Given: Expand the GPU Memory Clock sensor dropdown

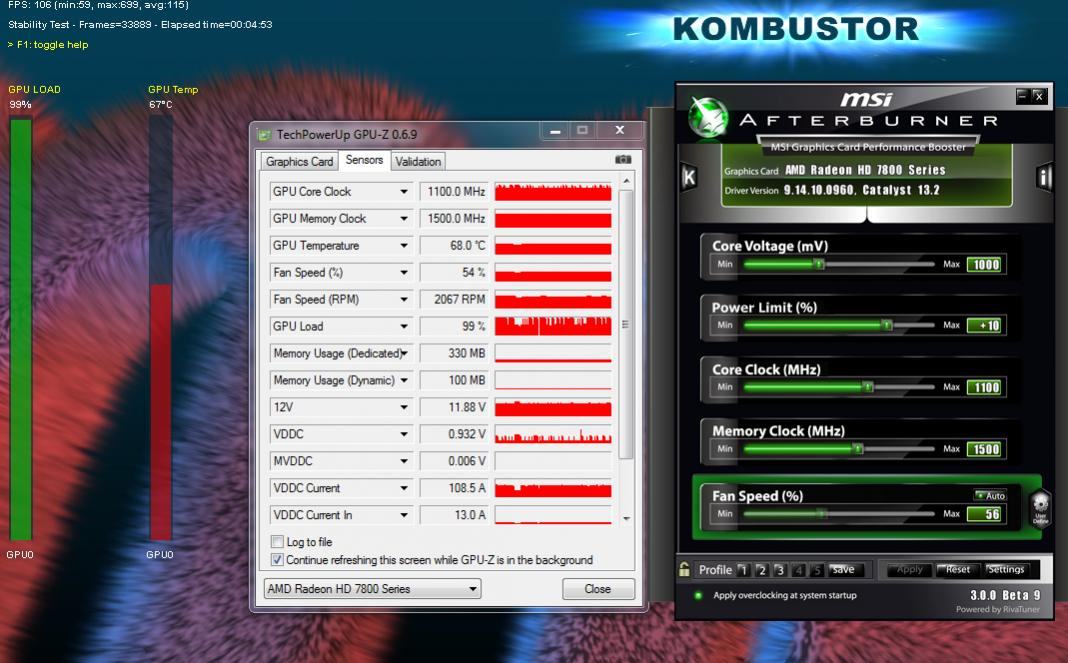Looking at the screenshot, I should (404, 219).
